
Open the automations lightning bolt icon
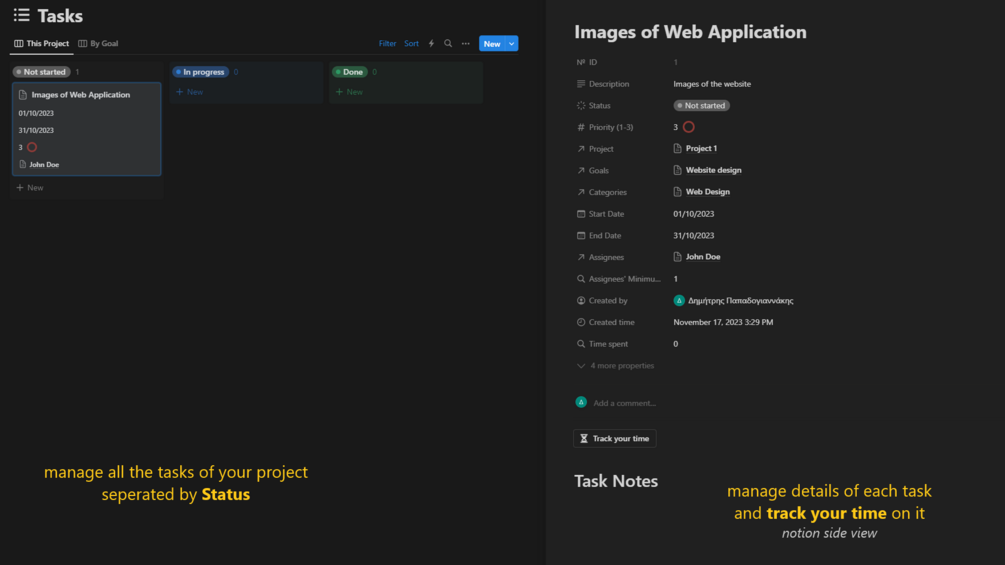(x=431, y=44)
